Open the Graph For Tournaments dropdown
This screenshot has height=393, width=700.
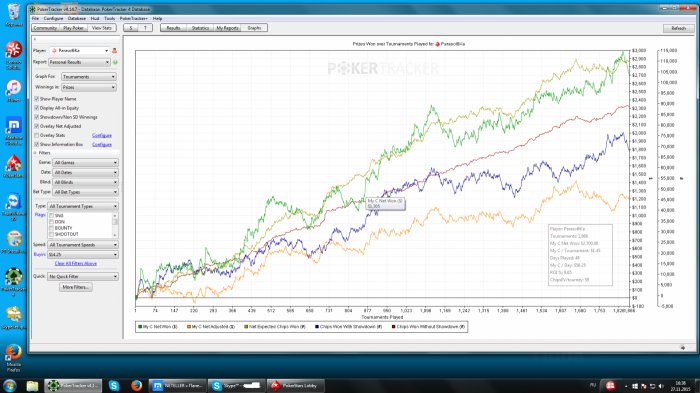click(89, 77)
